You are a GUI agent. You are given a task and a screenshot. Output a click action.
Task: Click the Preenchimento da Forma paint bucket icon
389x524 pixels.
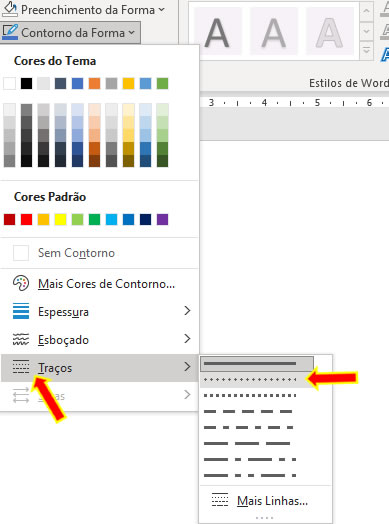pos(9,9)
